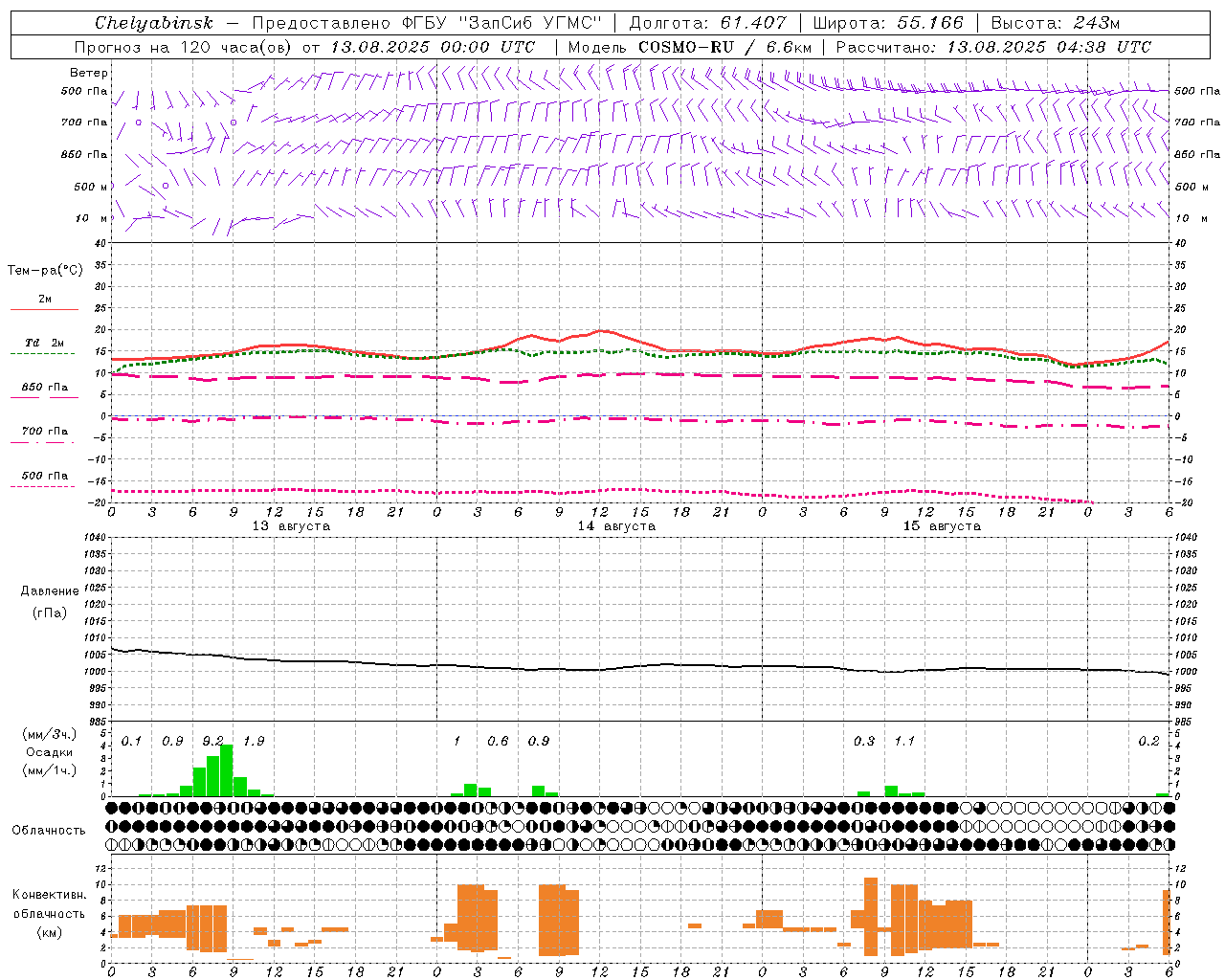This screenshot has width=1225, height=980.
Task: Click the Осадки panel label
Action: (x=49, y=752)
